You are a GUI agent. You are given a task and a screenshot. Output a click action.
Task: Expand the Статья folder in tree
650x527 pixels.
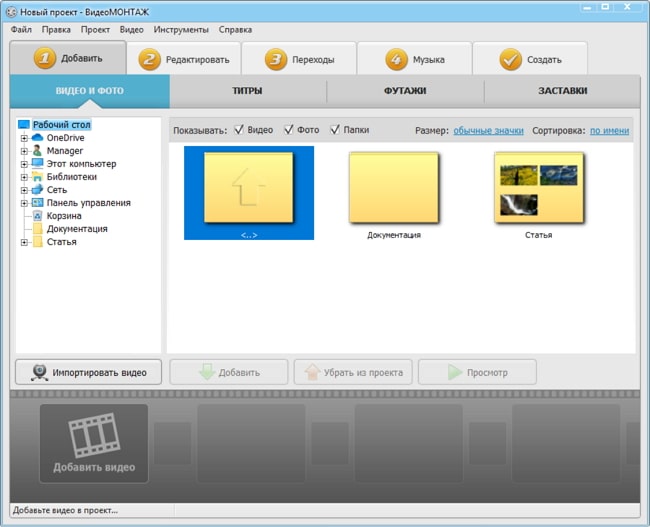(24, 242)
